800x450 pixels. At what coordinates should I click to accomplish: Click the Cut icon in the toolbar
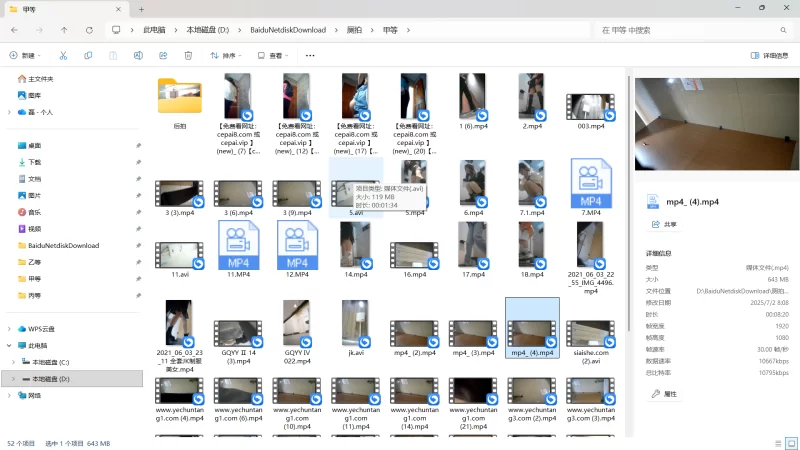click(63, 56)
